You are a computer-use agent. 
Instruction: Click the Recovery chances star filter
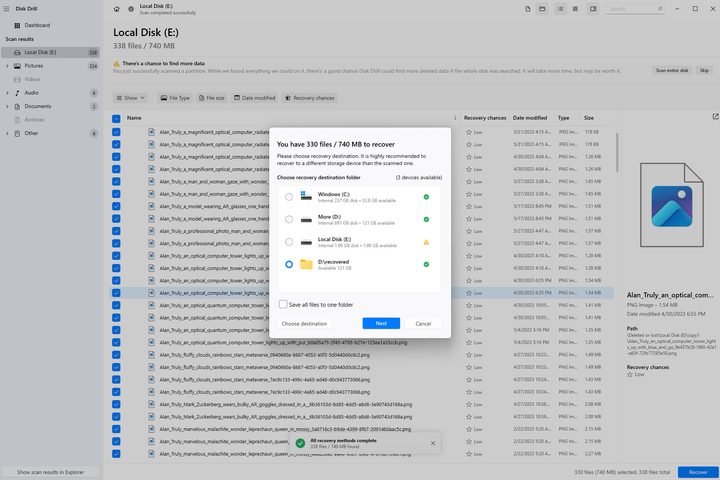309,98
